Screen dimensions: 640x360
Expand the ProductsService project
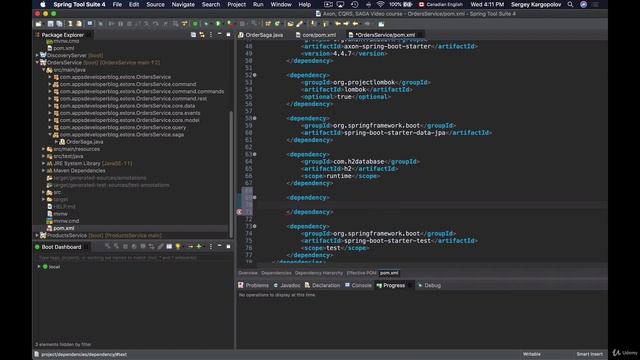click(x=37, y=236)
